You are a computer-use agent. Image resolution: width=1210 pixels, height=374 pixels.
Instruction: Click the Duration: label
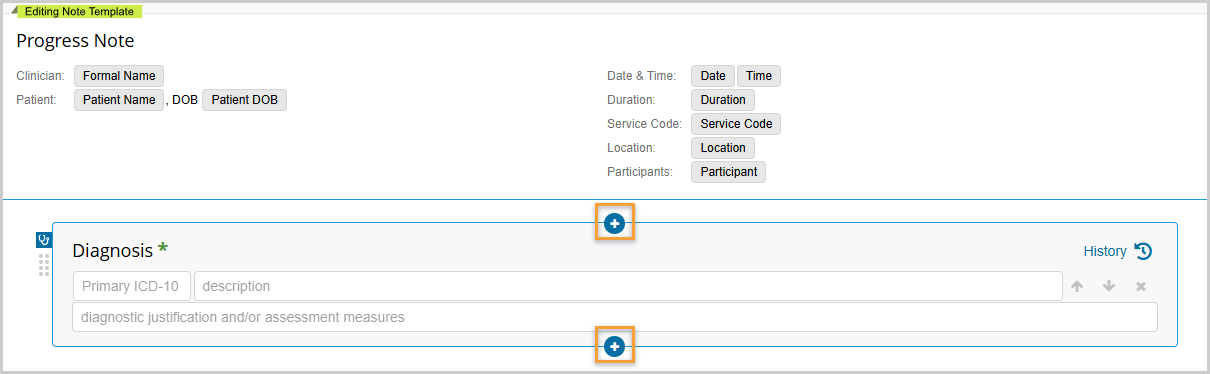tap(631, 100)
